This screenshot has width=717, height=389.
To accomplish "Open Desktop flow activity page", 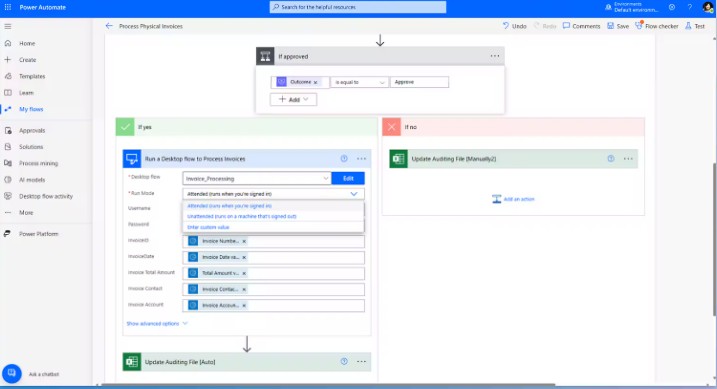I will pyautogui.click(x=46, y=197).
